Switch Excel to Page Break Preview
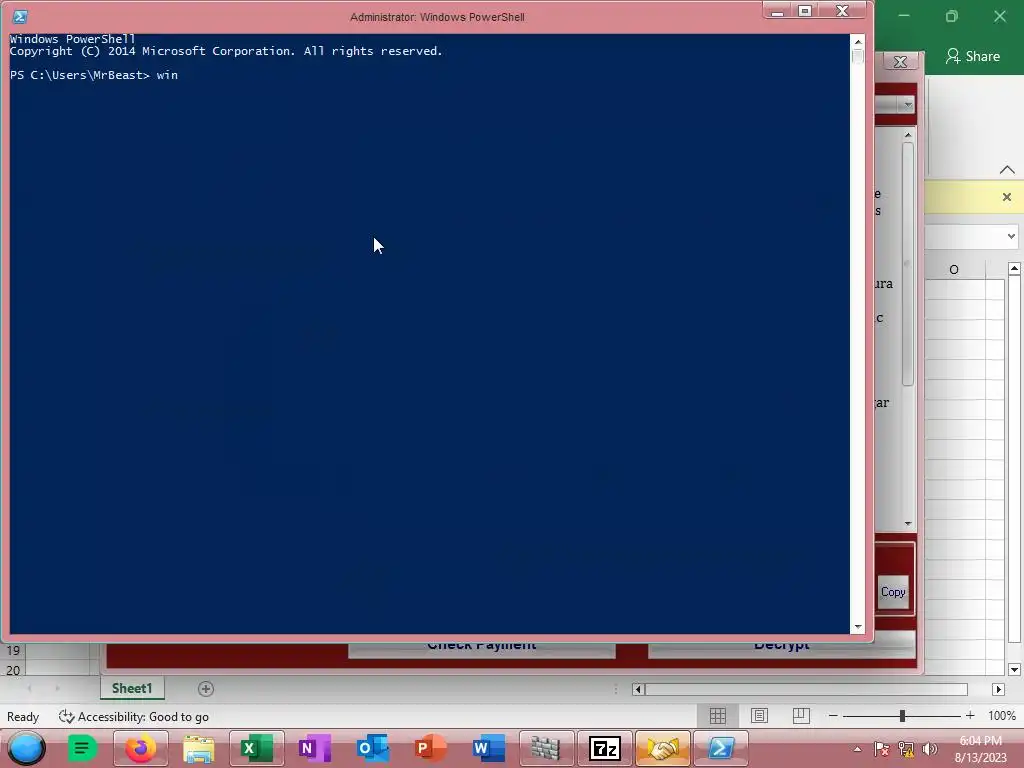 tap(801, 716)
